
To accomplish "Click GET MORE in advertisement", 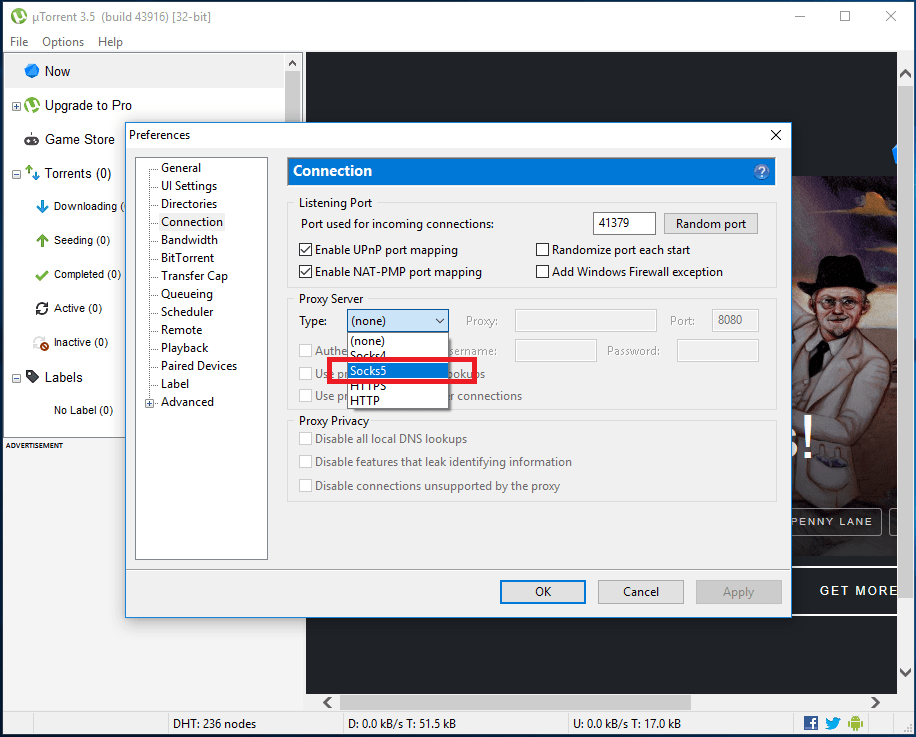I will pos(857,590).
